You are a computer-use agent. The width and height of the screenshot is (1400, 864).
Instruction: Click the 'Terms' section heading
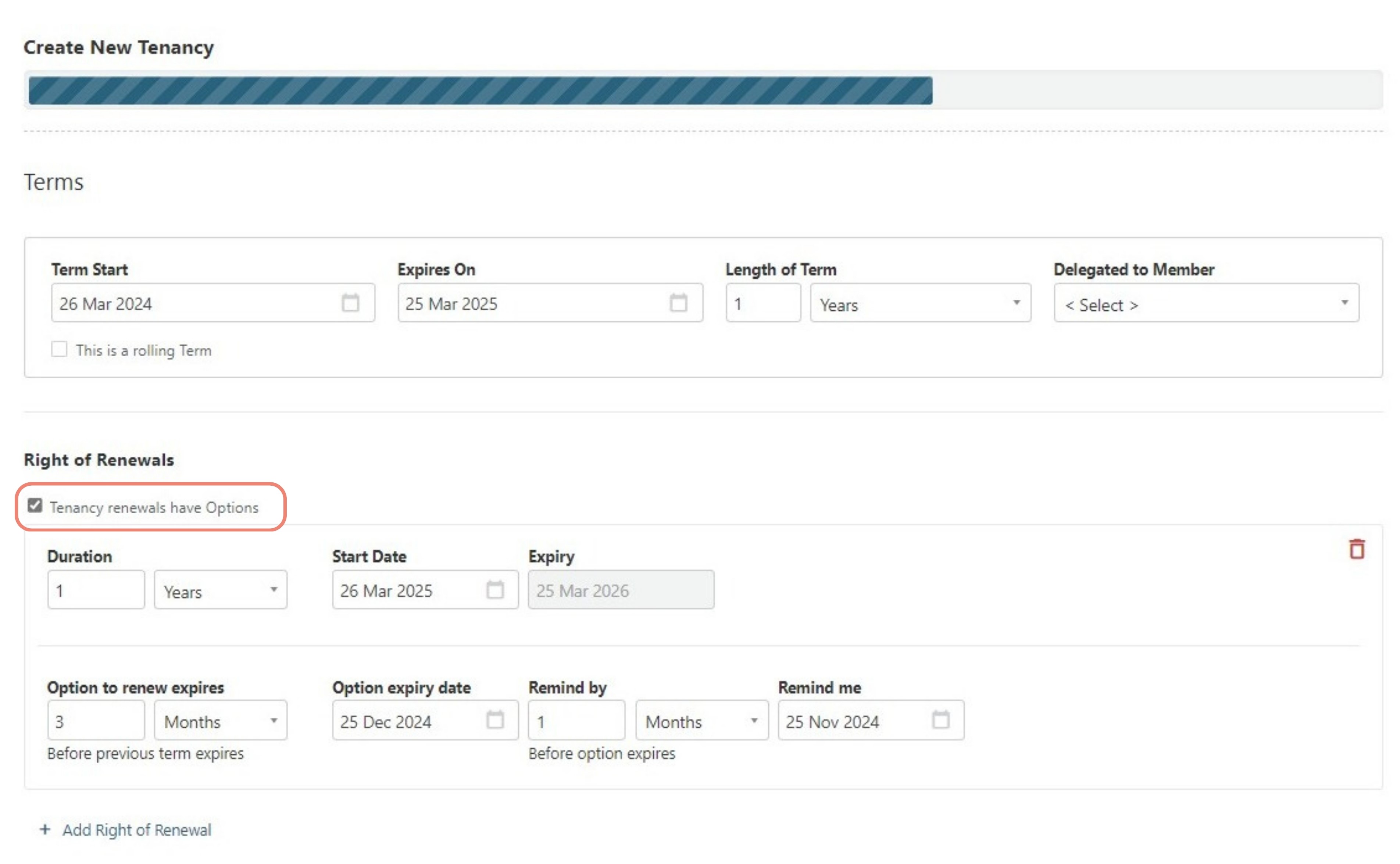point(54,182)
